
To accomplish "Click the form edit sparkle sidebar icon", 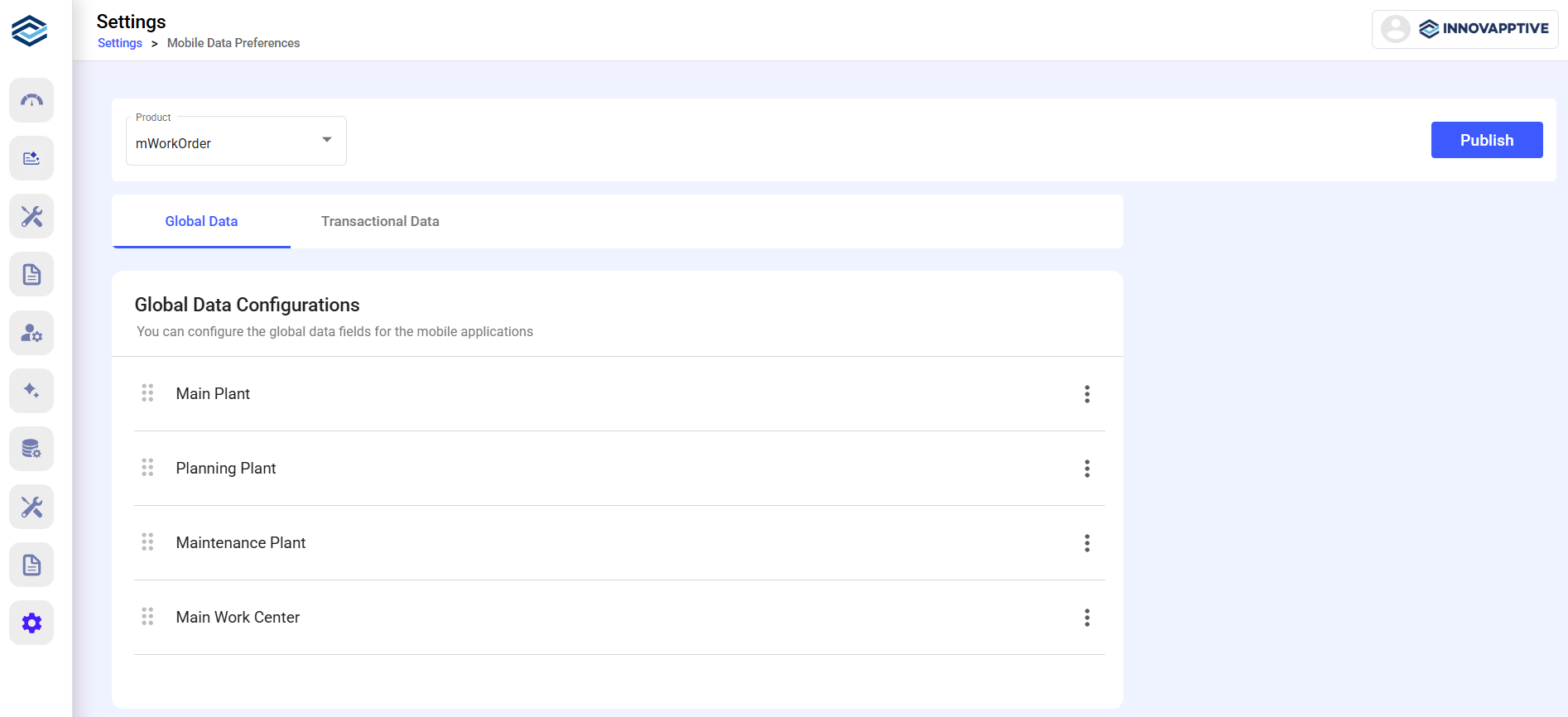I will 31,158.
